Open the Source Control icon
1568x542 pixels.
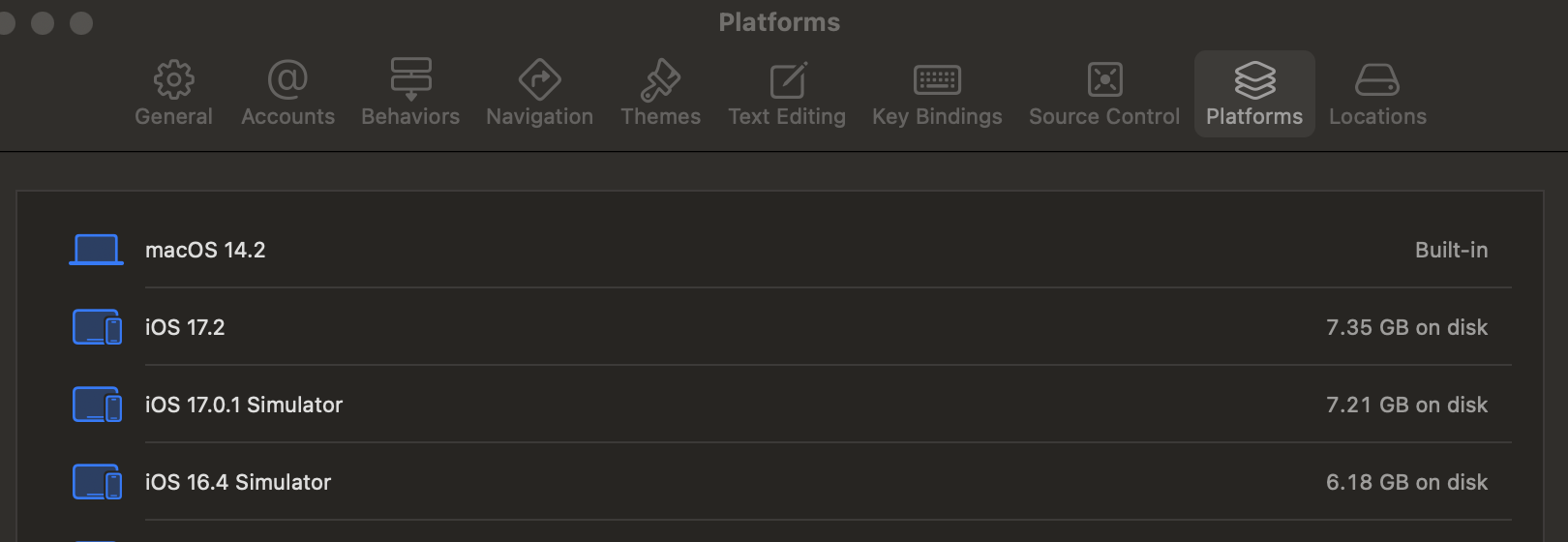tap(1104, 79)
